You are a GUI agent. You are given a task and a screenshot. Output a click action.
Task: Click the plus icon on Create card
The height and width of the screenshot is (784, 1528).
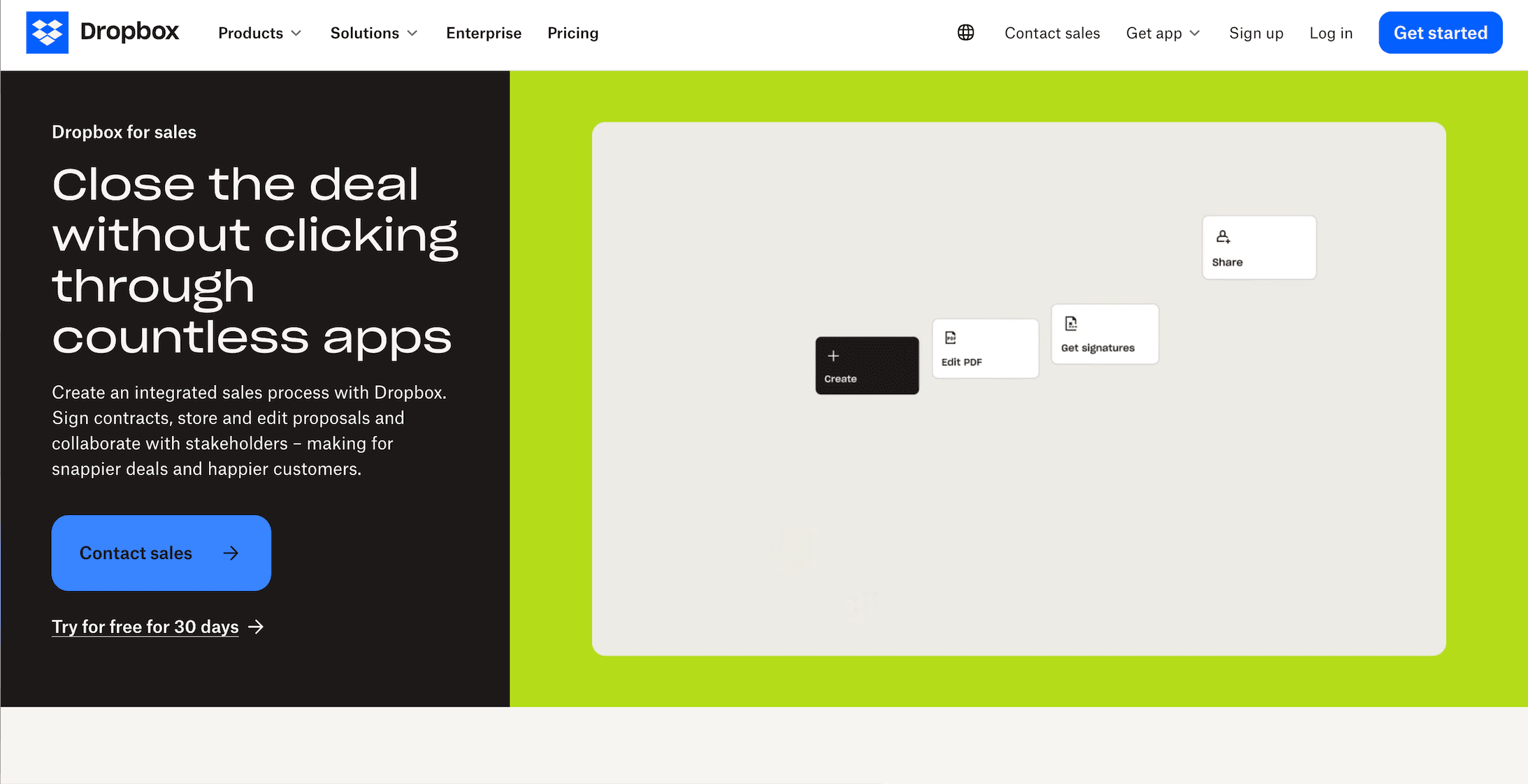(x=833, y=356)
